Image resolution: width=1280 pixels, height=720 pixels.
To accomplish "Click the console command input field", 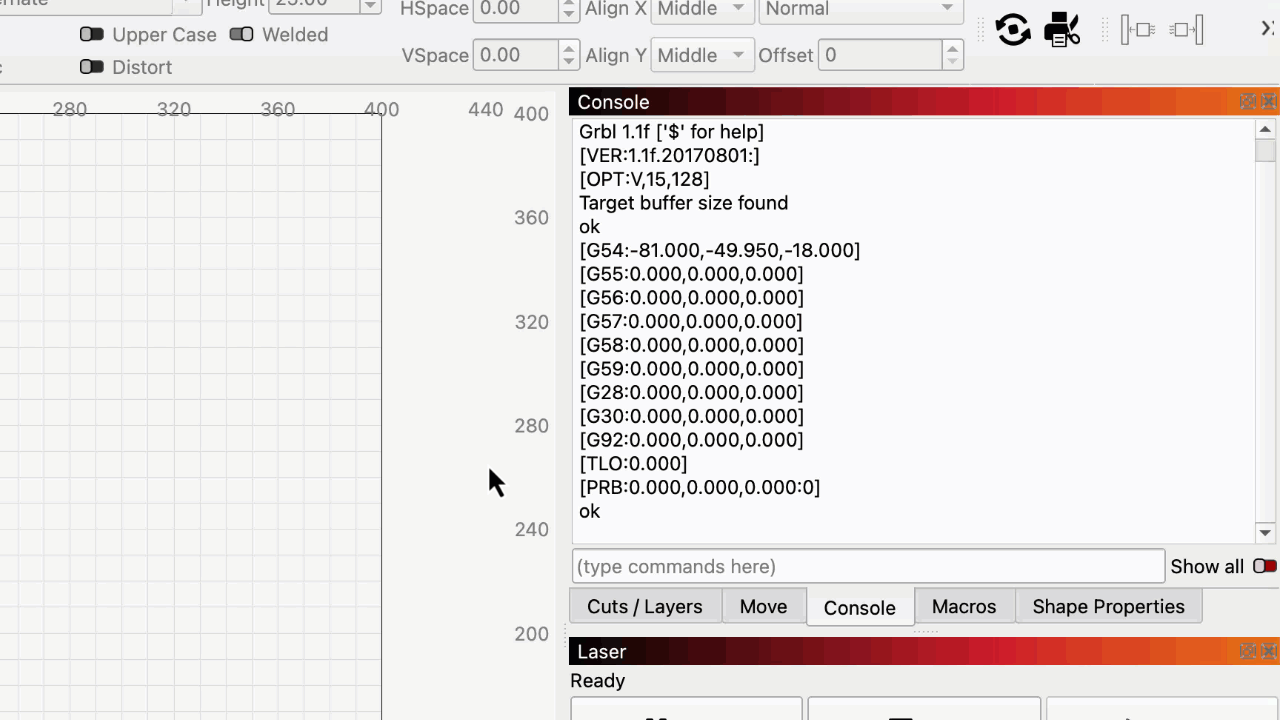I will (868, 567).
